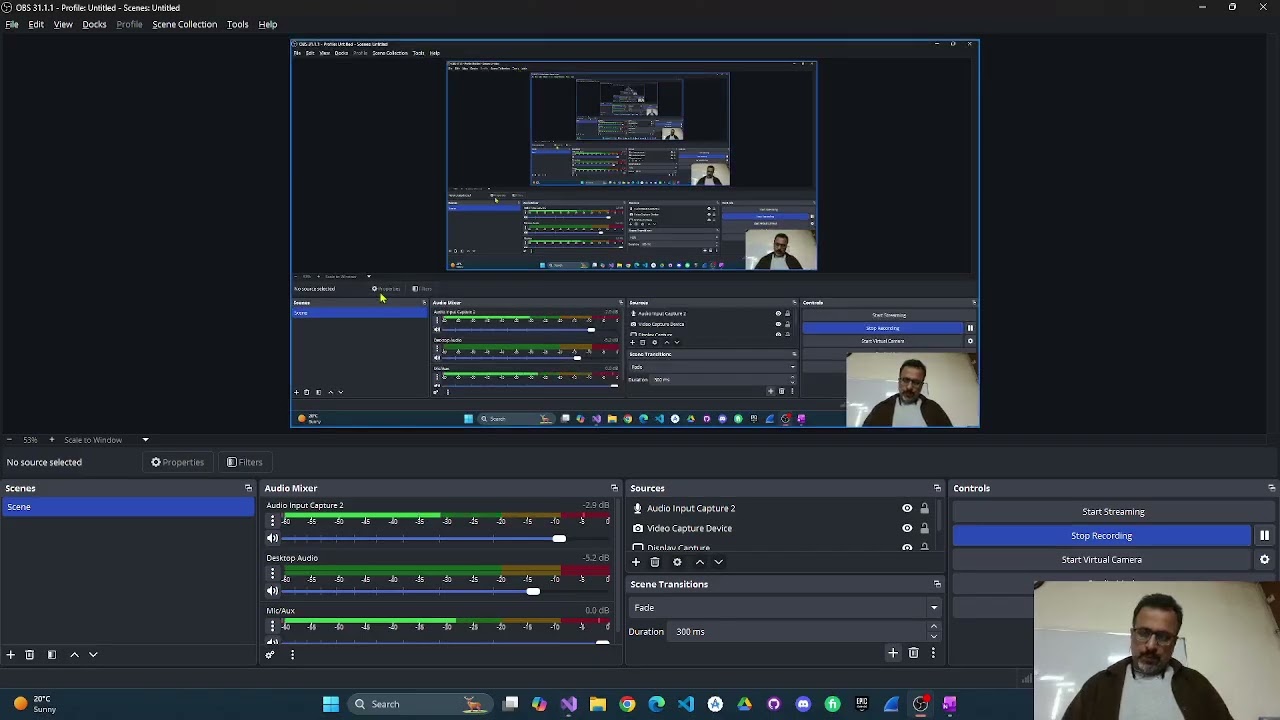Open the Help menu
This screenshot has width=1280, height=720.
coord(268,24)
